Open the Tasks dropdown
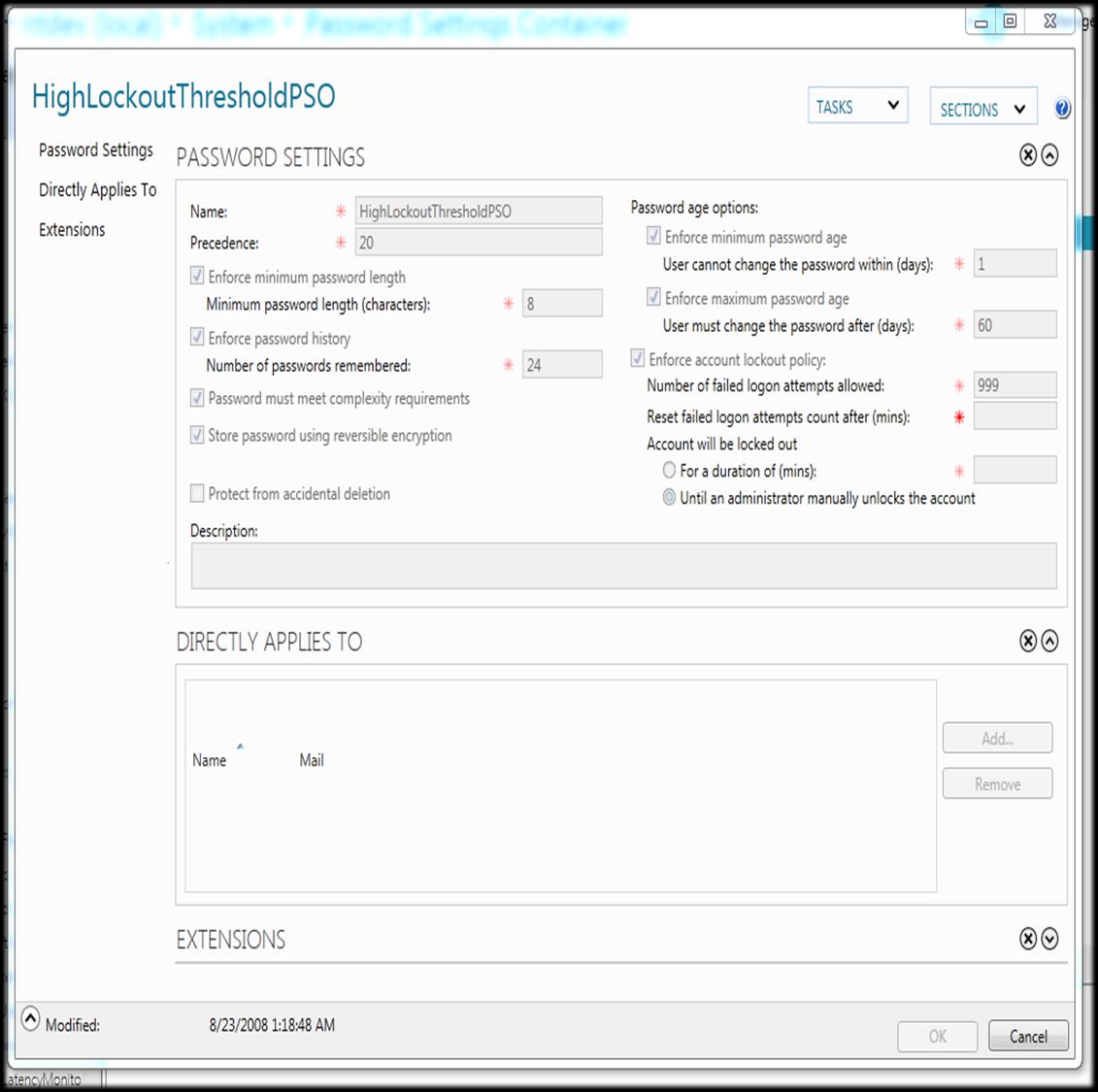This screenshot has width=1098, height=1092. (858, 106)
